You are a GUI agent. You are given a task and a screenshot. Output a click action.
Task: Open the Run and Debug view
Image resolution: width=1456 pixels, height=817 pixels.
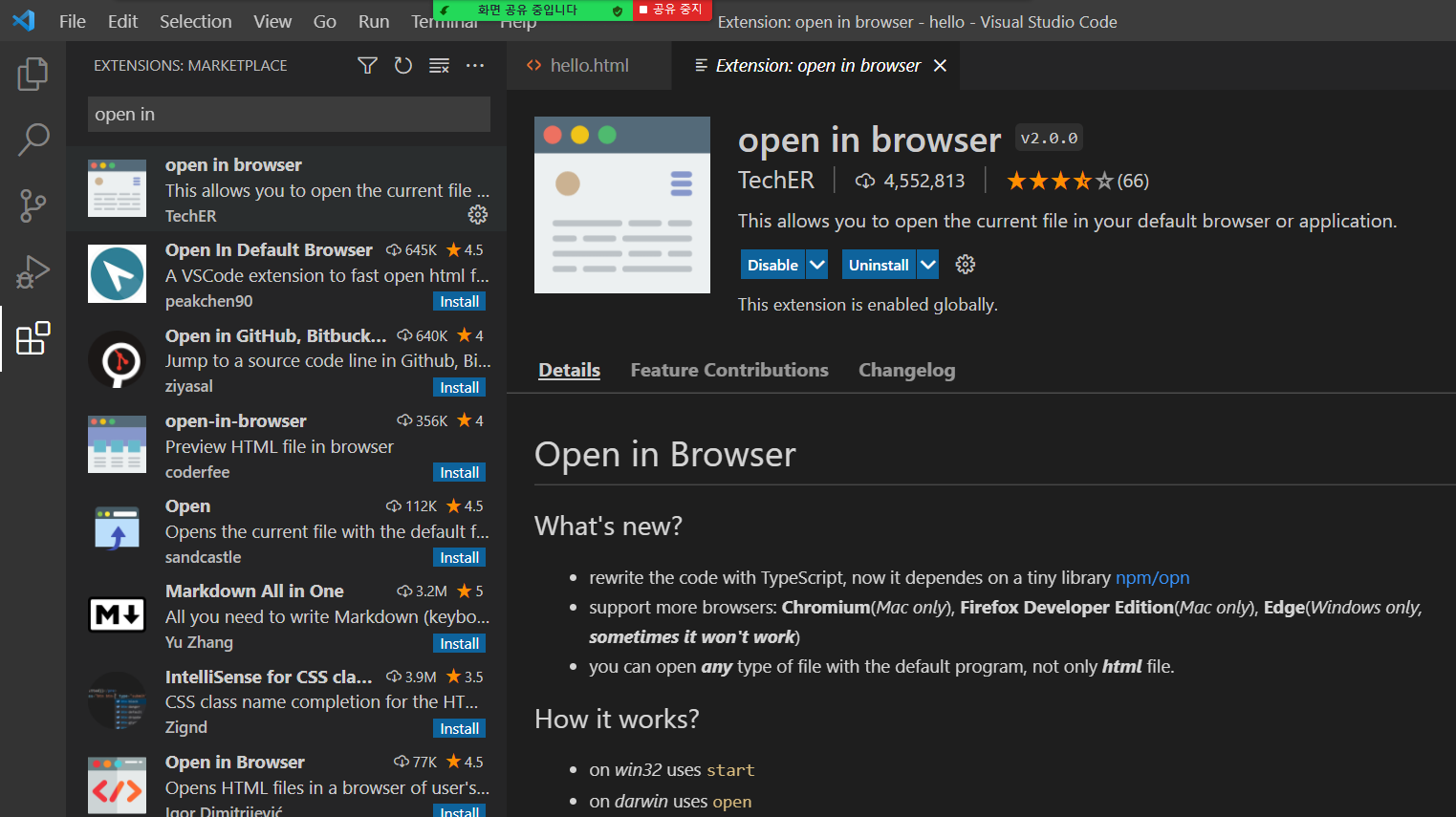(x=33, y=271)
